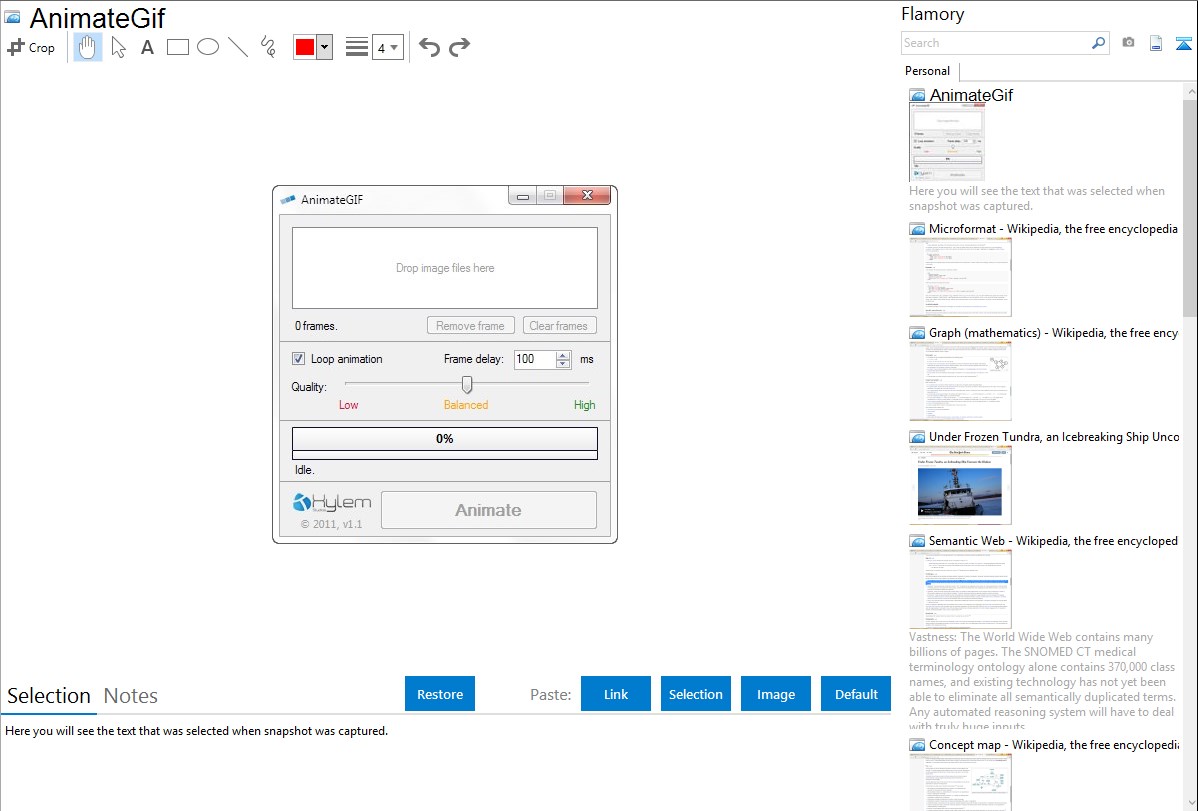
Task: Select the Crop tool
Action: tap(31, 47)
